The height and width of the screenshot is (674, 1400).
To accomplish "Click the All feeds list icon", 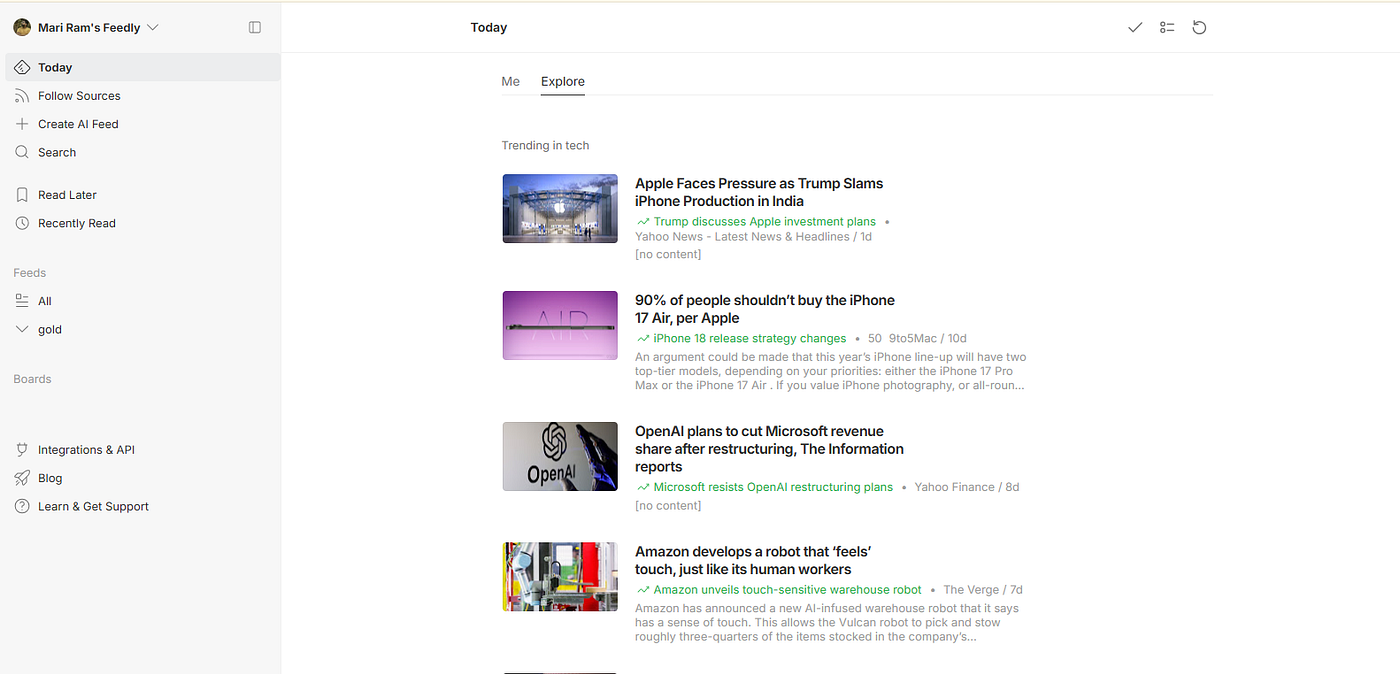I will pyautogui.click(x=22, y=301).
